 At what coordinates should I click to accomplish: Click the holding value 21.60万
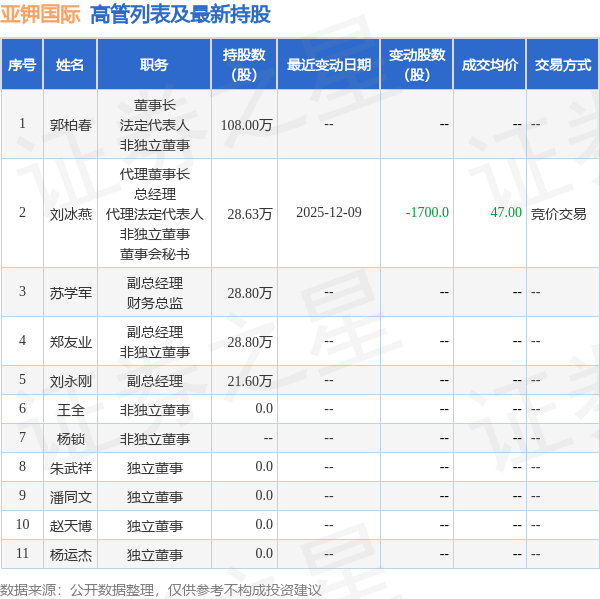249,381
